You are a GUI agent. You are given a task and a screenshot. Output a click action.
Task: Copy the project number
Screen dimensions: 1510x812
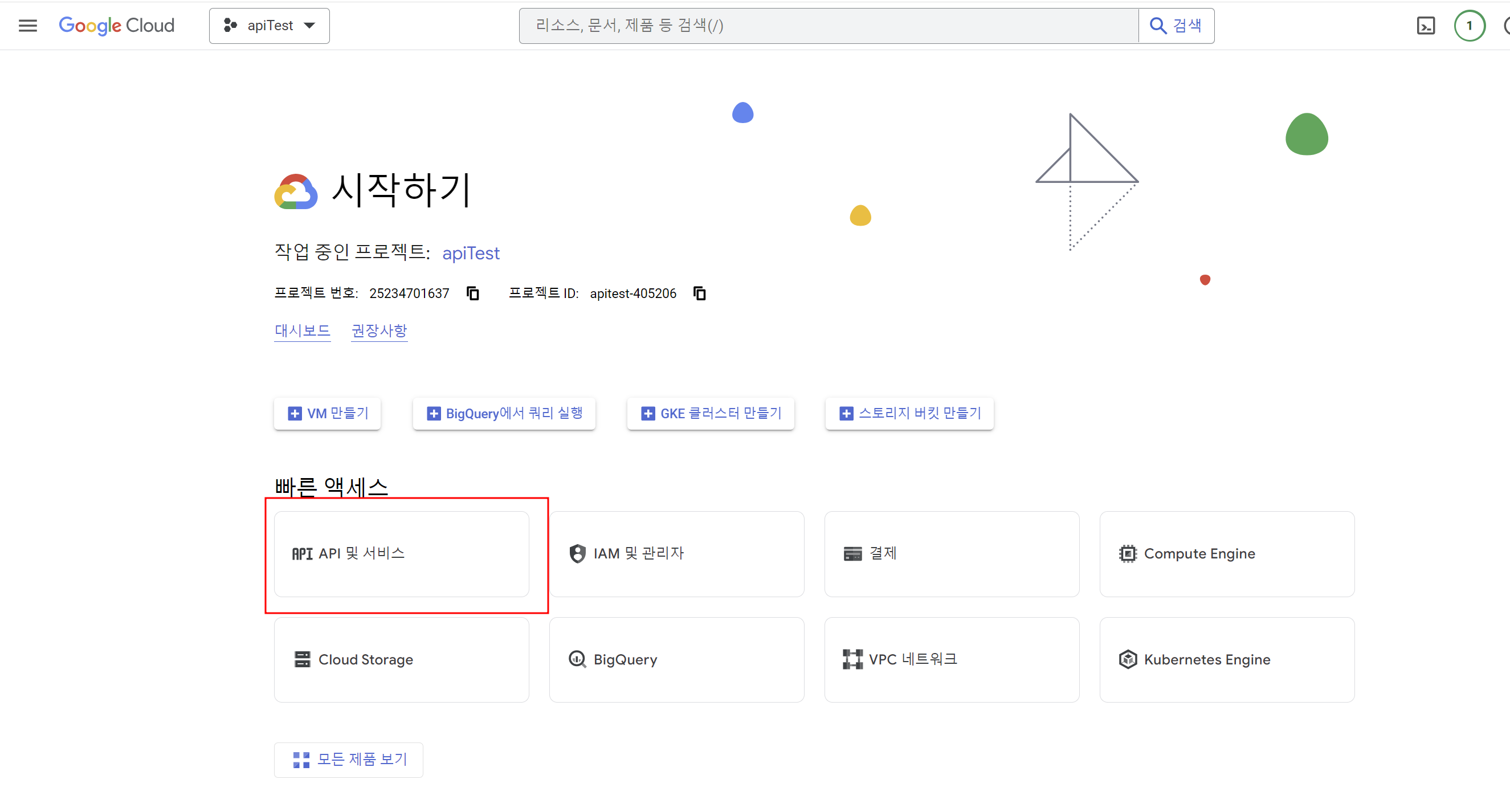pyautogui.click(x=472, y=293)
